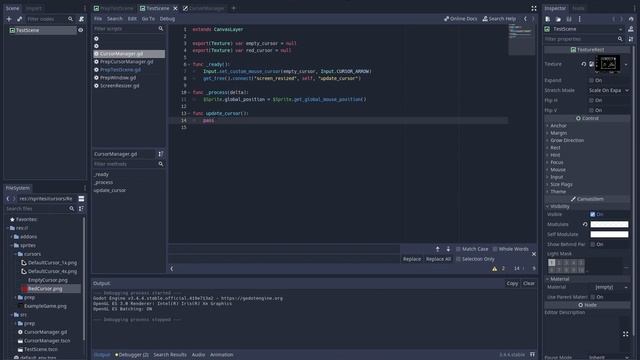
Task: Click the script warnings triangle icon
Action: (495, 269)
